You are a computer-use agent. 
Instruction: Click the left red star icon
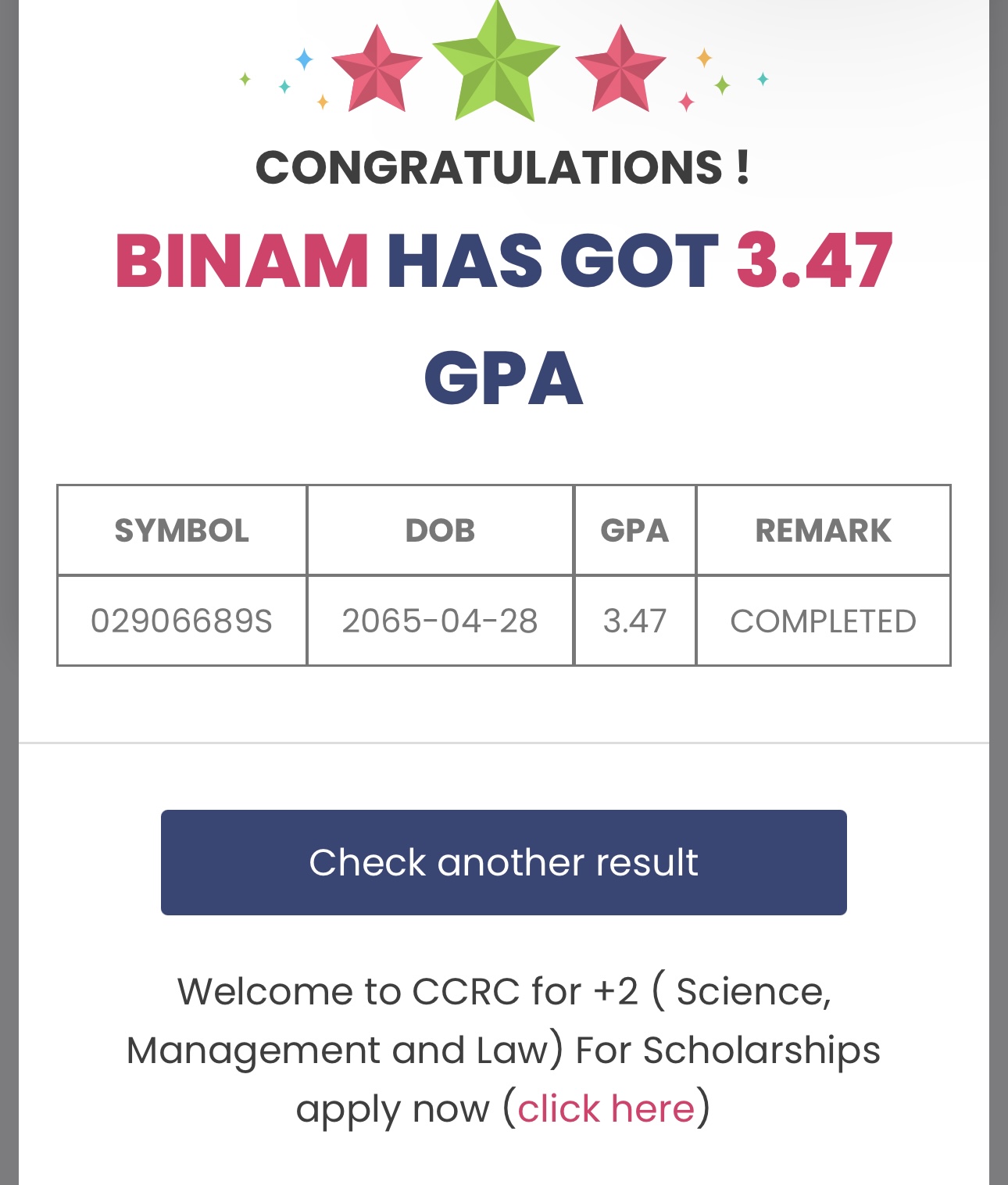click(x=377, y=69)
